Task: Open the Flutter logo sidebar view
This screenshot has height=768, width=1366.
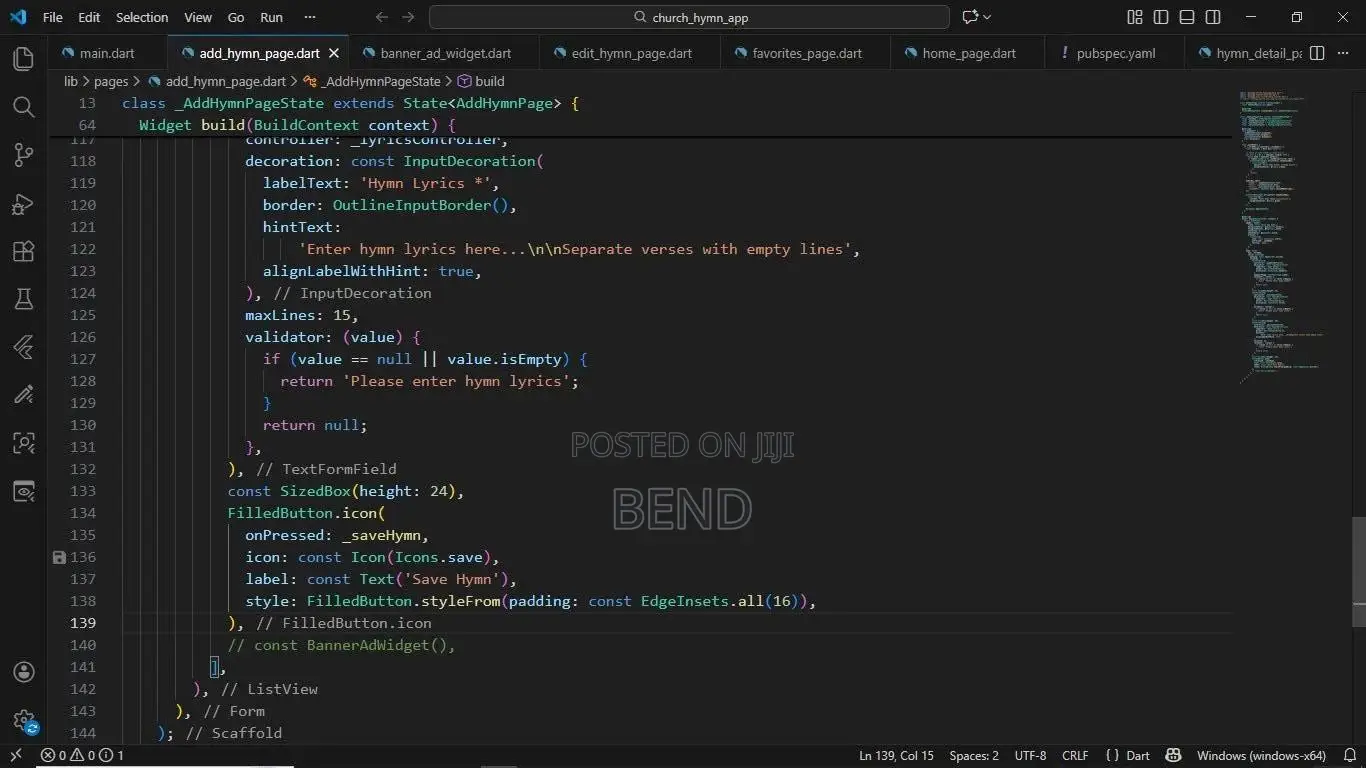Action: point(24,347)
